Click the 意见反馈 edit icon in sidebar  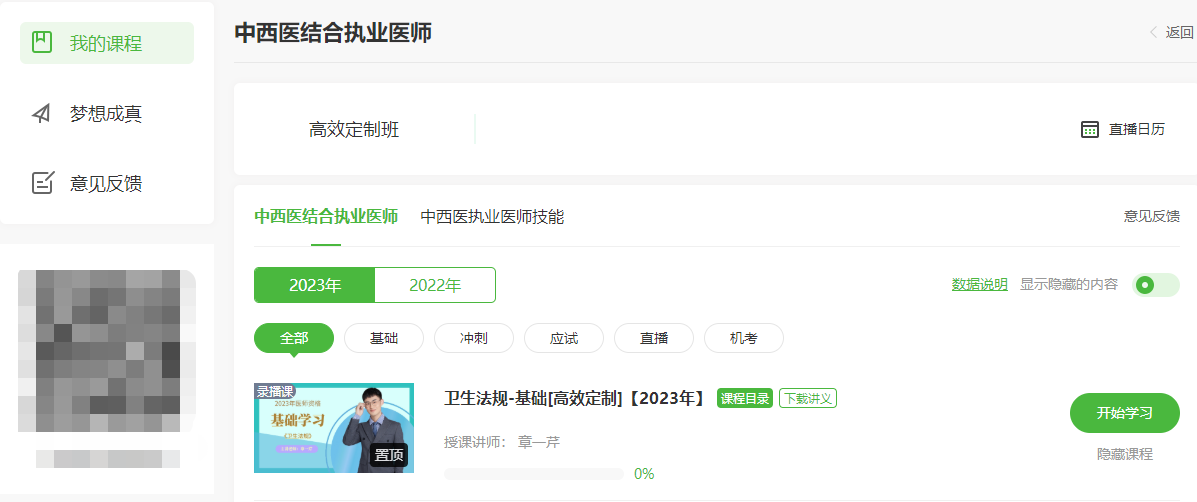pos(42,183)
